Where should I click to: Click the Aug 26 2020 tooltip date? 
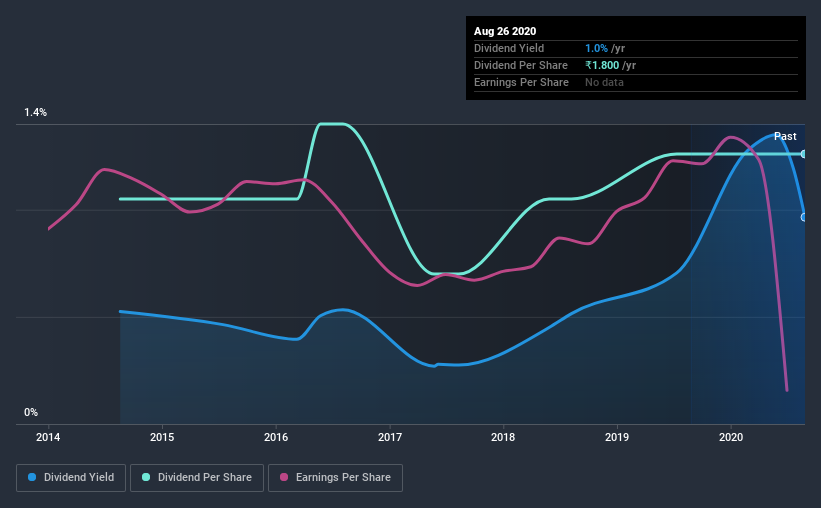pyautogui.click(x=505, y=31)
